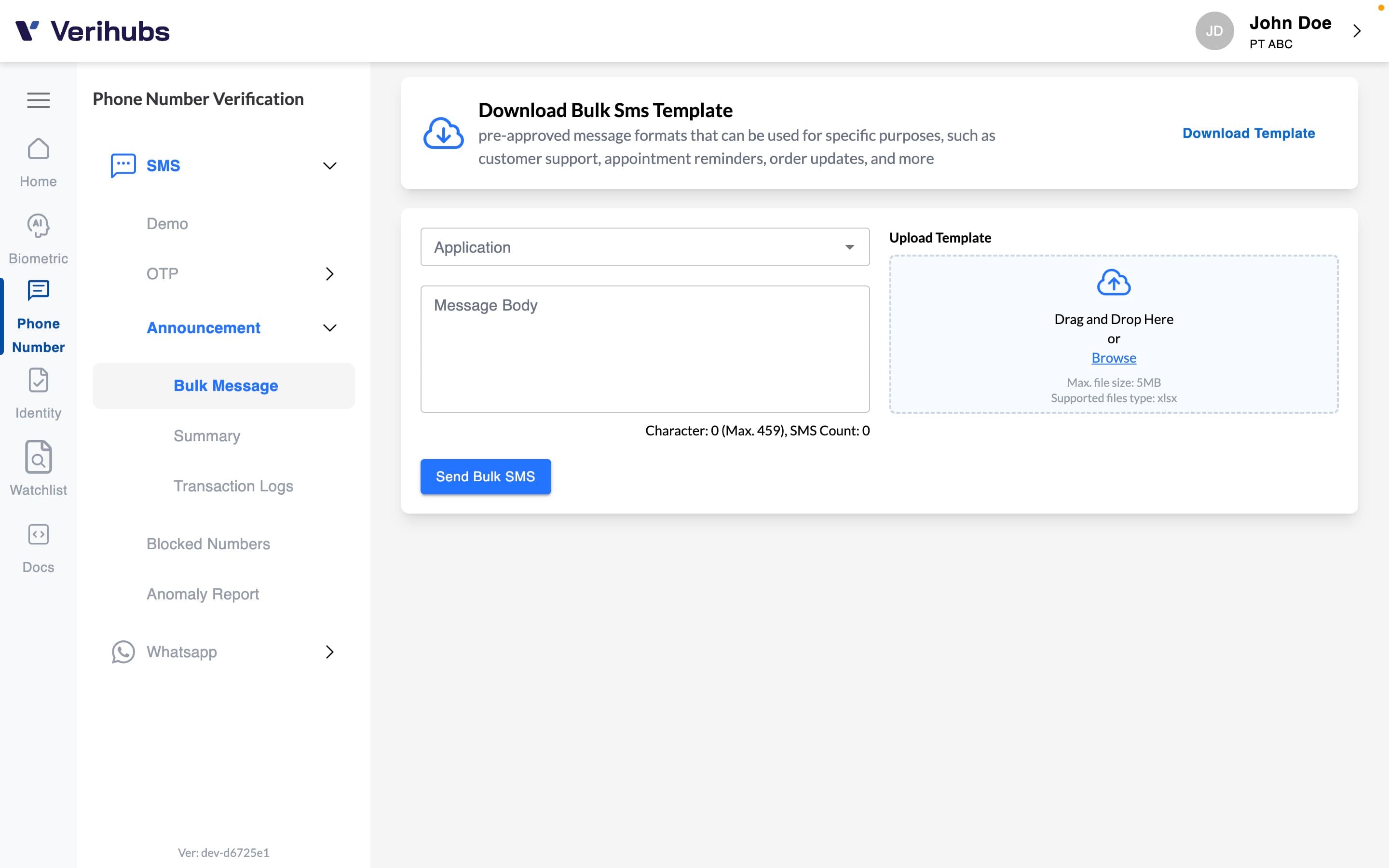Click the Send Bulk SMS button
This screenshot has width=1389, height=868.
[486, 476]
